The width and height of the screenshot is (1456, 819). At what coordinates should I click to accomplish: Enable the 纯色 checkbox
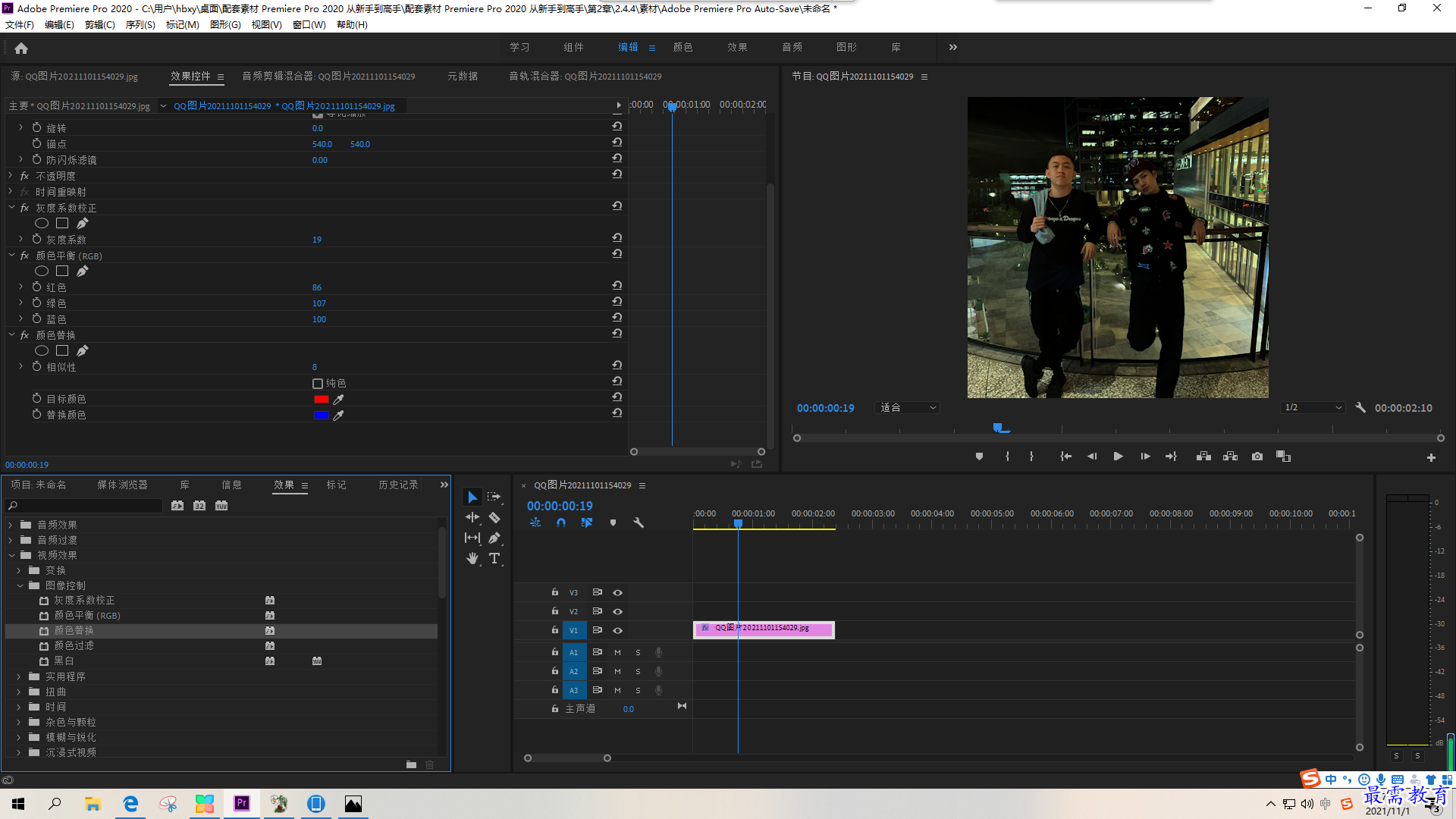point(318,384)
